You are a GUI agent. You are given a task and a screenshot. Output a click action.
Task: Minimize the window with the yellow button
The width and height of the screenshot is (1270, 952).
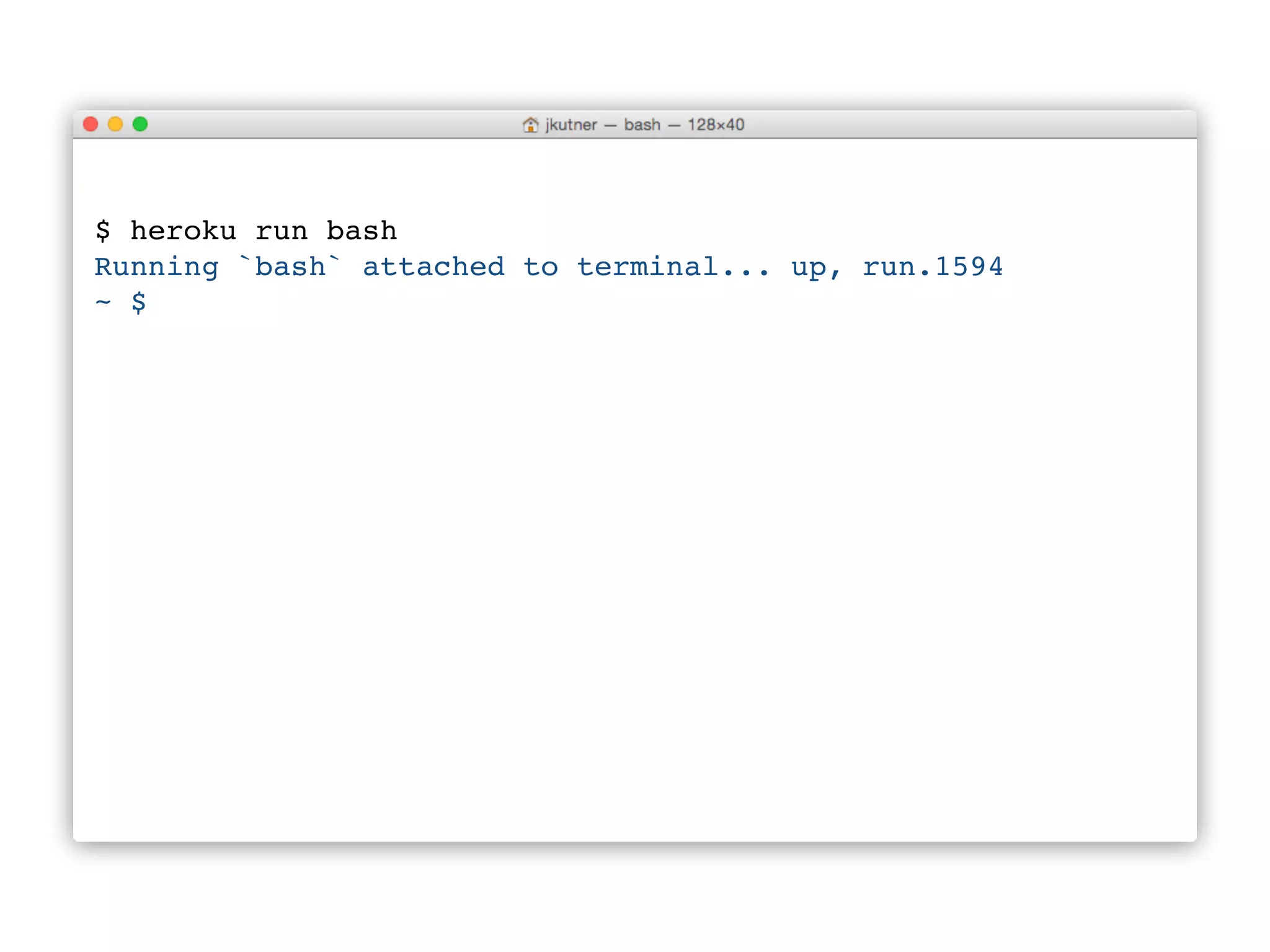pos(115,124)
